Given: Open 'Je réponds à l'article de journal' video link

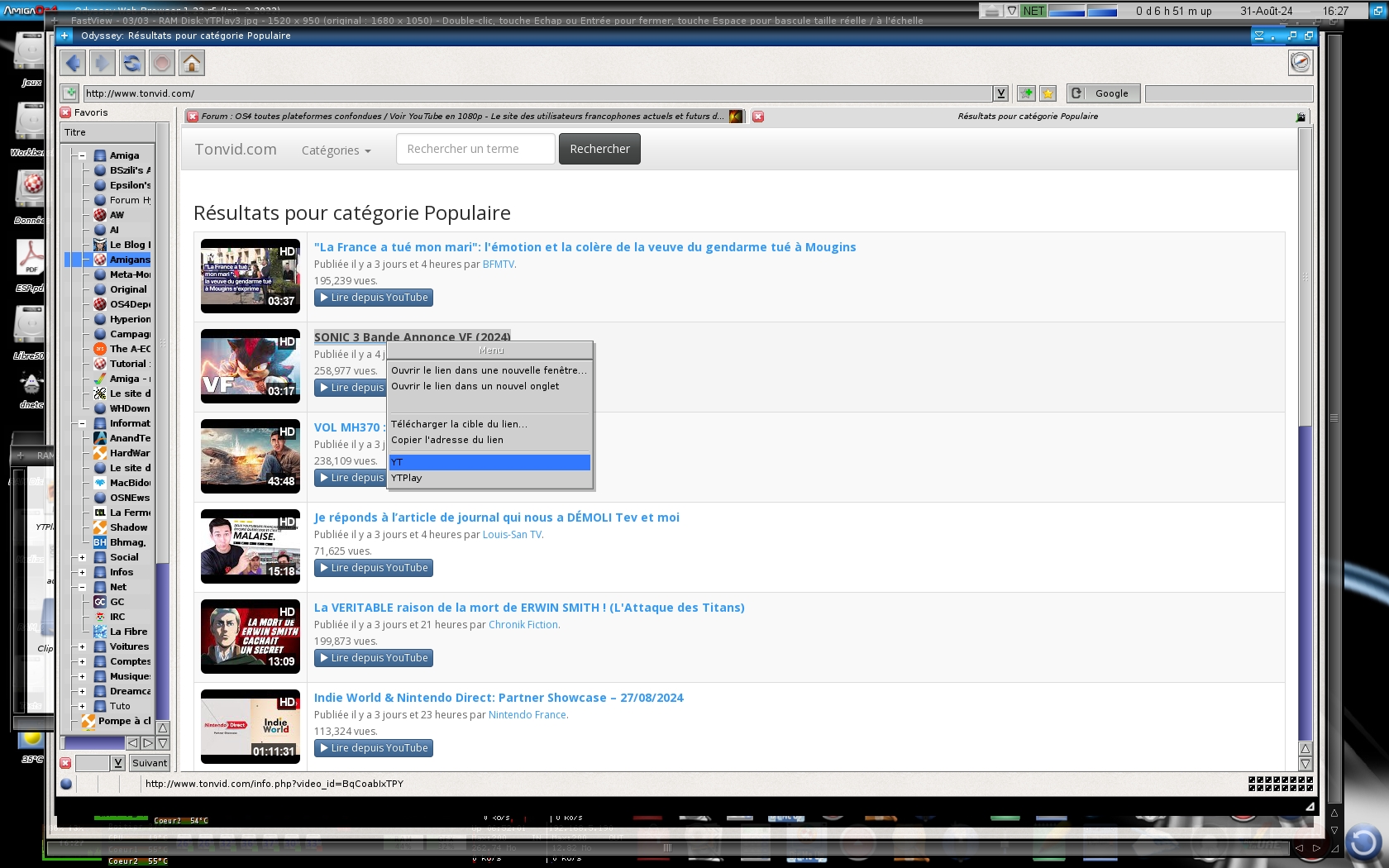Looking at the screenshot, I should click(x=497, y=517).
